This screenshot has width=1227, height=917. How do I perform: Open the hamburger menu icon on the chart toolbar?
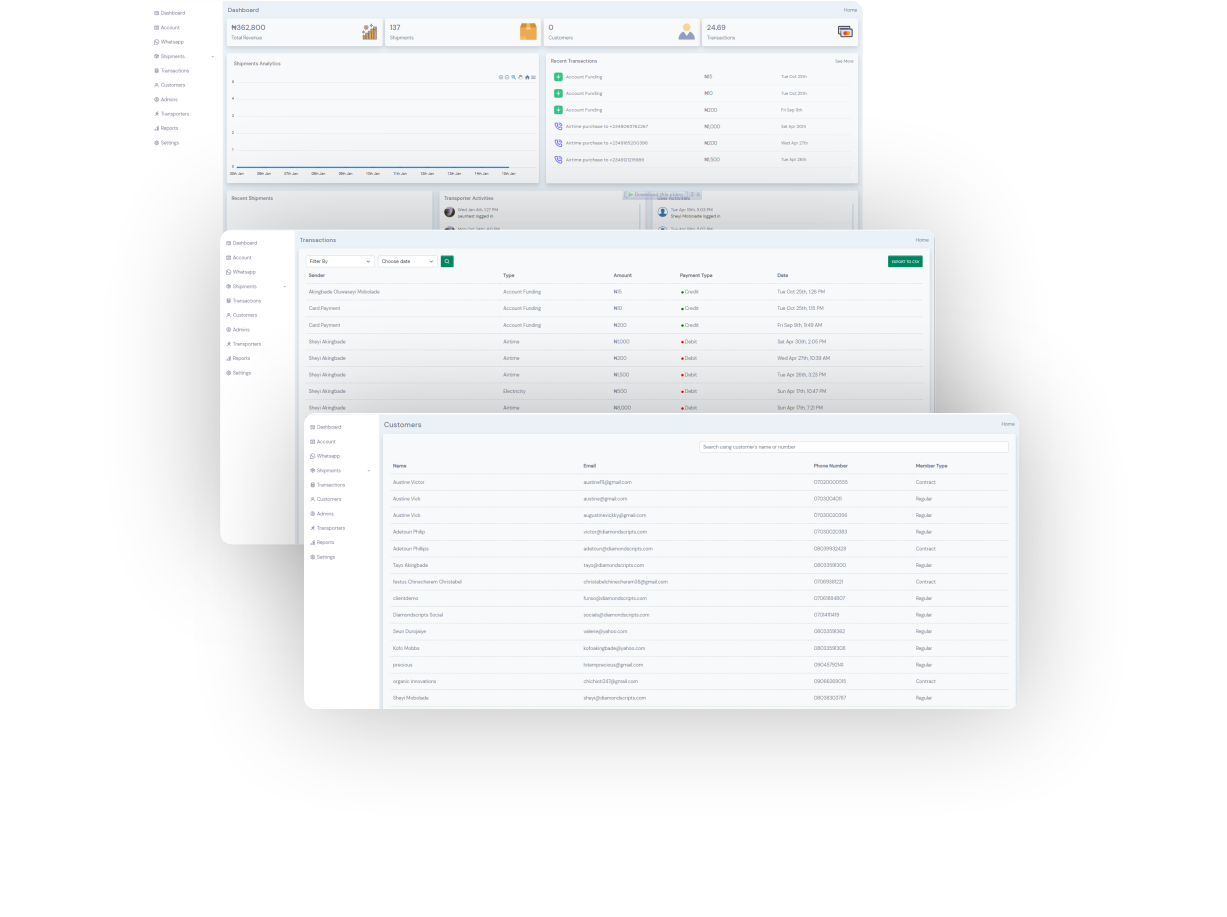(533, 77)
